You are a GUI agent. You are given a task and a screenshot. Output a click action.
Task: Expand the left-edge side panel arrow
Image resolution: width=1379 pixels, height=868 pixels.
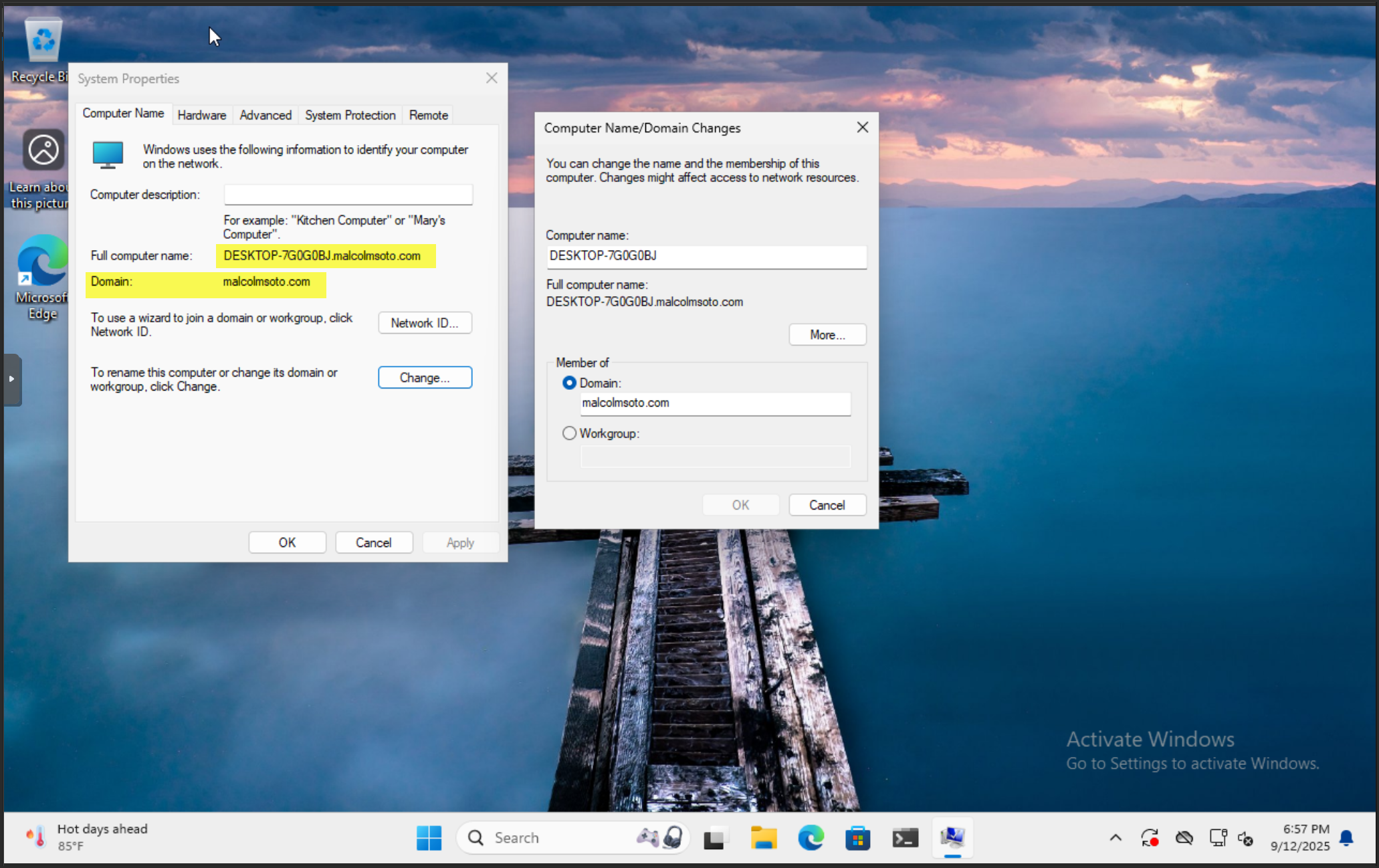(x=11, y=379)
